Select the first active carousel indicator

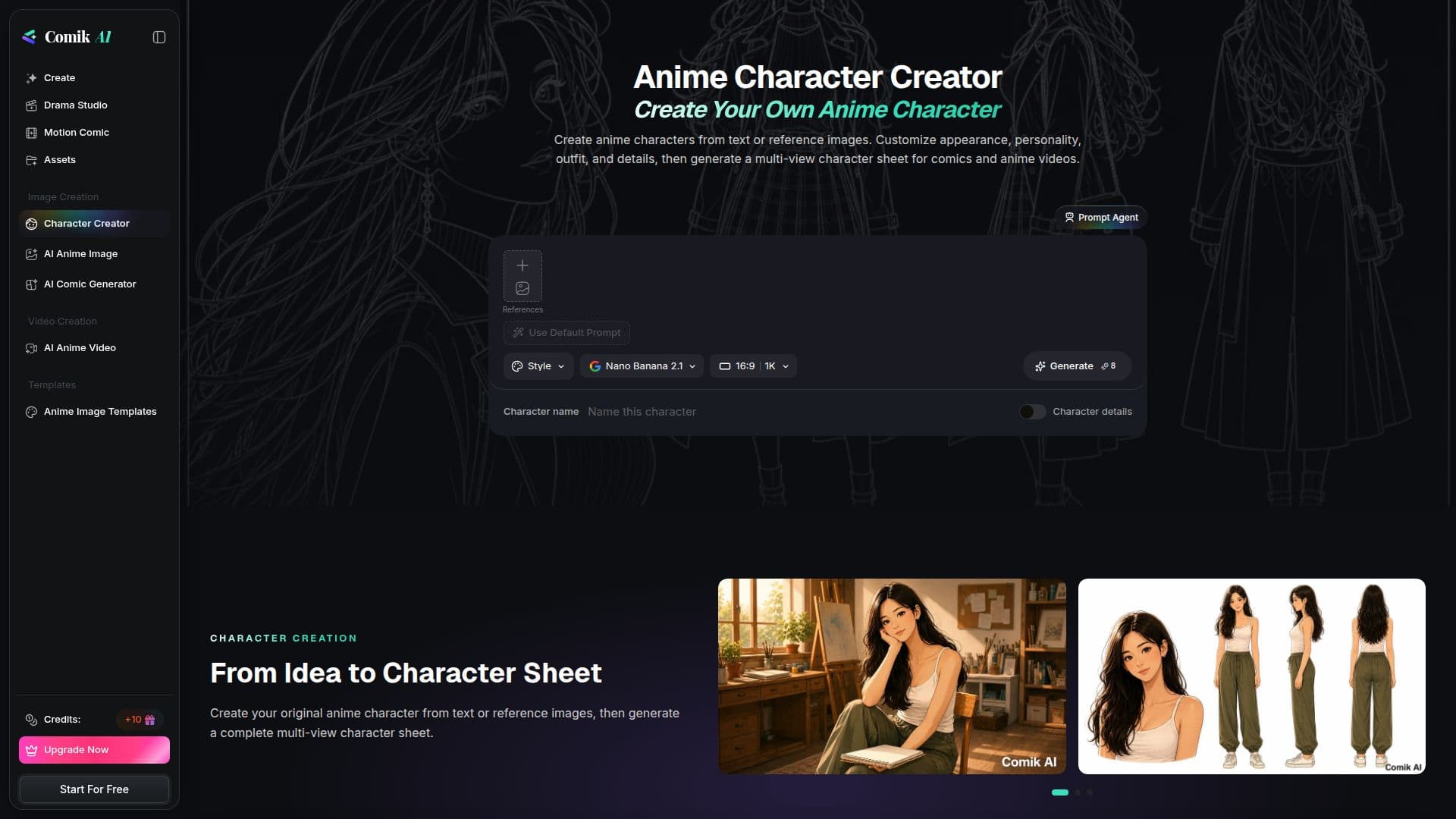coord(1060,792)
